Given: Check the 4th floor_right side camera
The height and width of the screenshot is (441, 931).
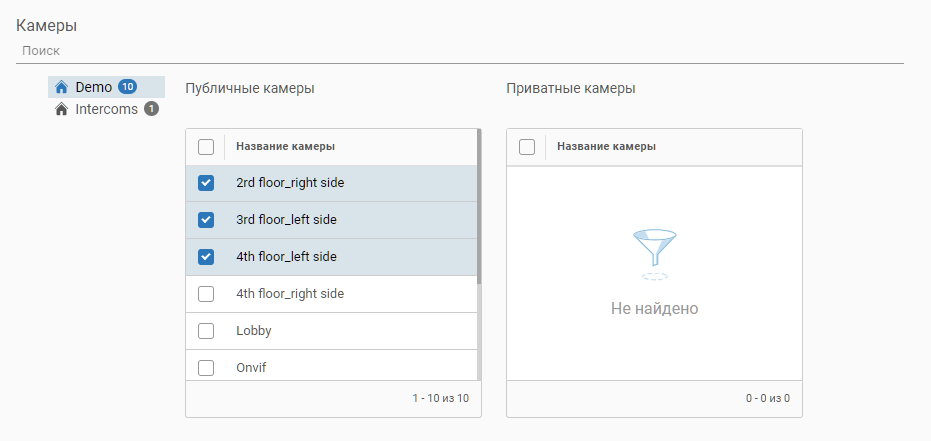Looking at the screenshot, I should [206, 294].
